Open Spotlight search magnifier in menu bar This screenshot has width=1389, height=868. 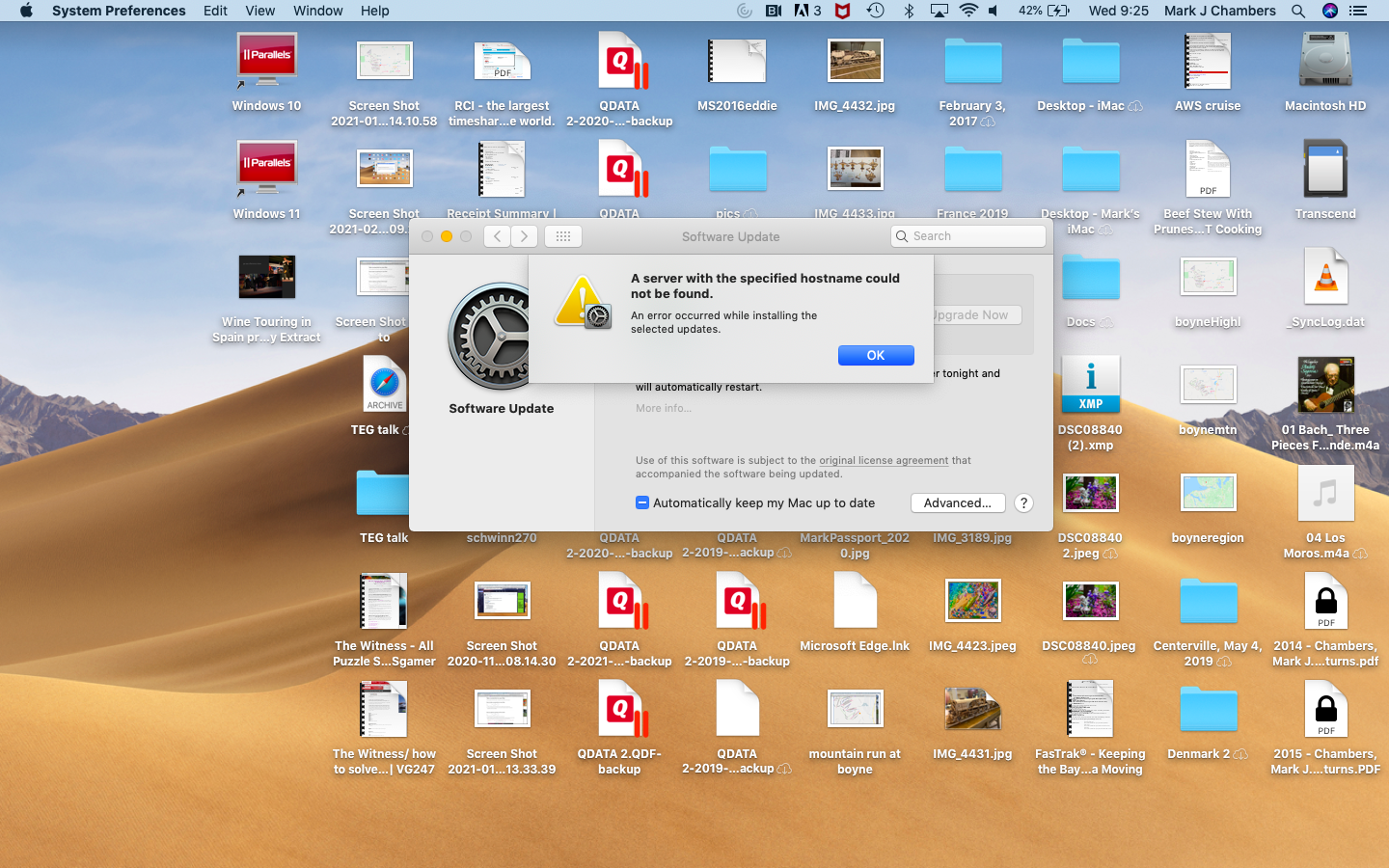pos(1298,11)
